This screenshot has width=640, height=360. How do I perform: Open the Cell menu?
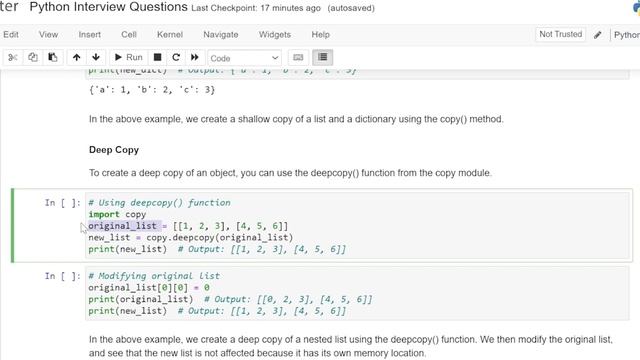(129, 35)
